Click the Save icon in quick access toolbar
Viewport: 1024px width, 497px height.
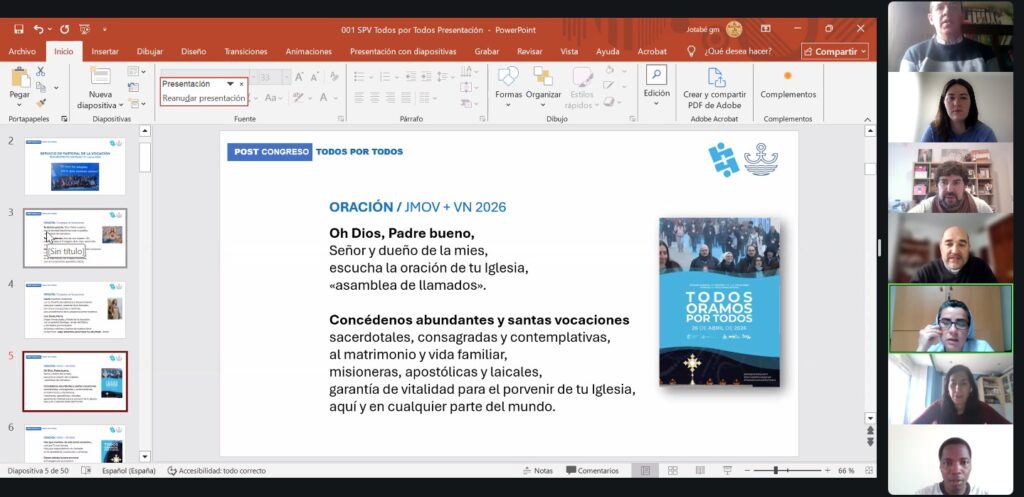point(18,30)
